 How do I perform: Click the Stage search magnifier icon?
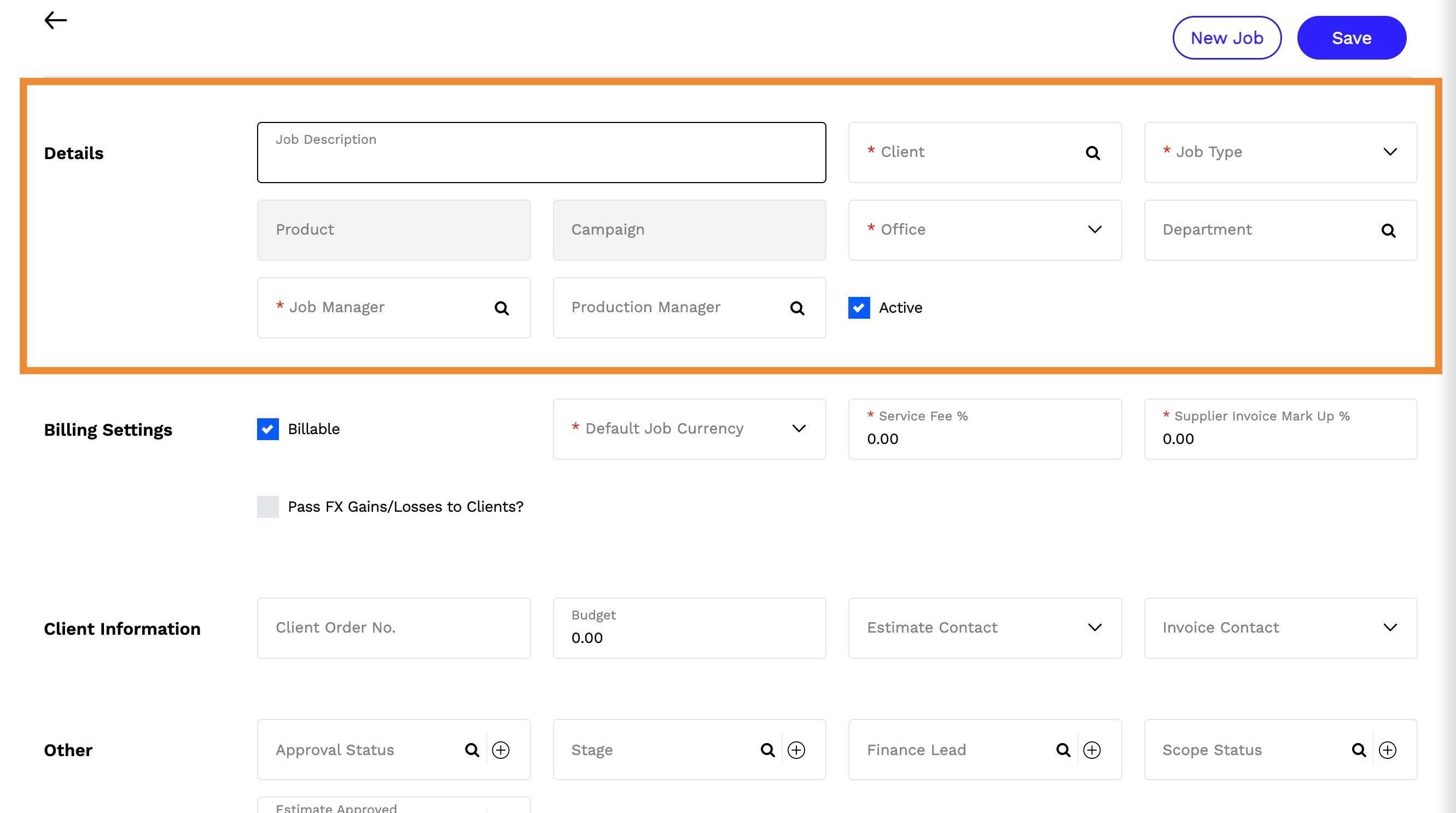tap(767, 750)
